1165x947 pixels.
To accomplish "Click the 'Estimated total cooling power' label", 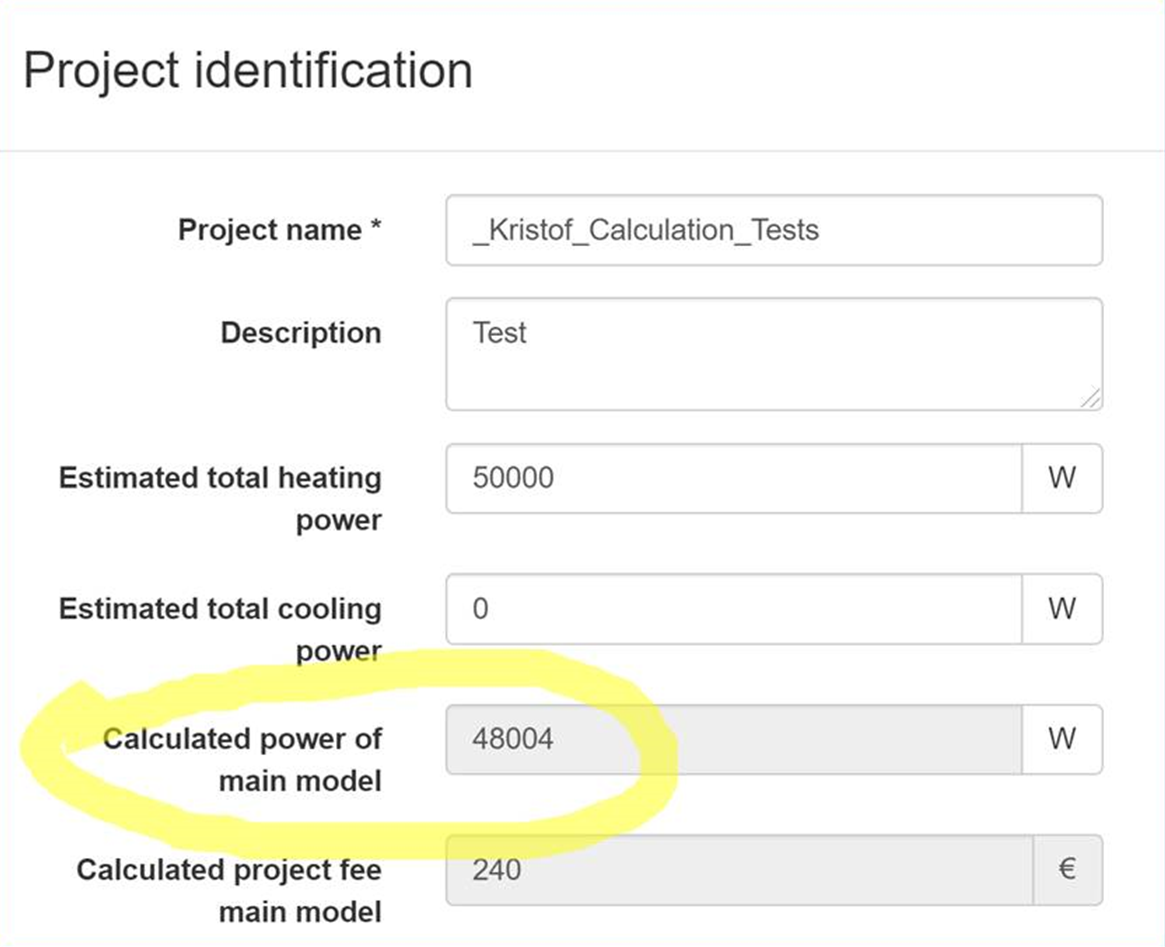I will click(220, 629).
